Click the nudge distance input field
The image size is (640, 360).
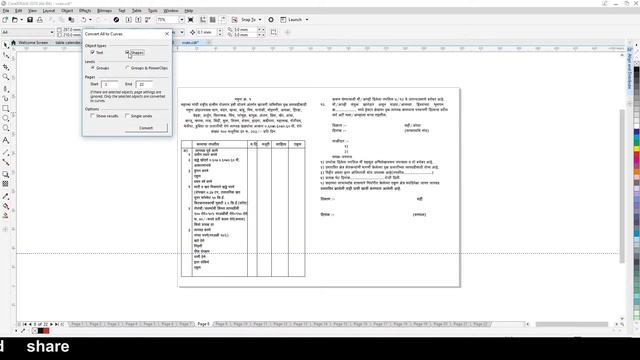click(x=206, y=32)
